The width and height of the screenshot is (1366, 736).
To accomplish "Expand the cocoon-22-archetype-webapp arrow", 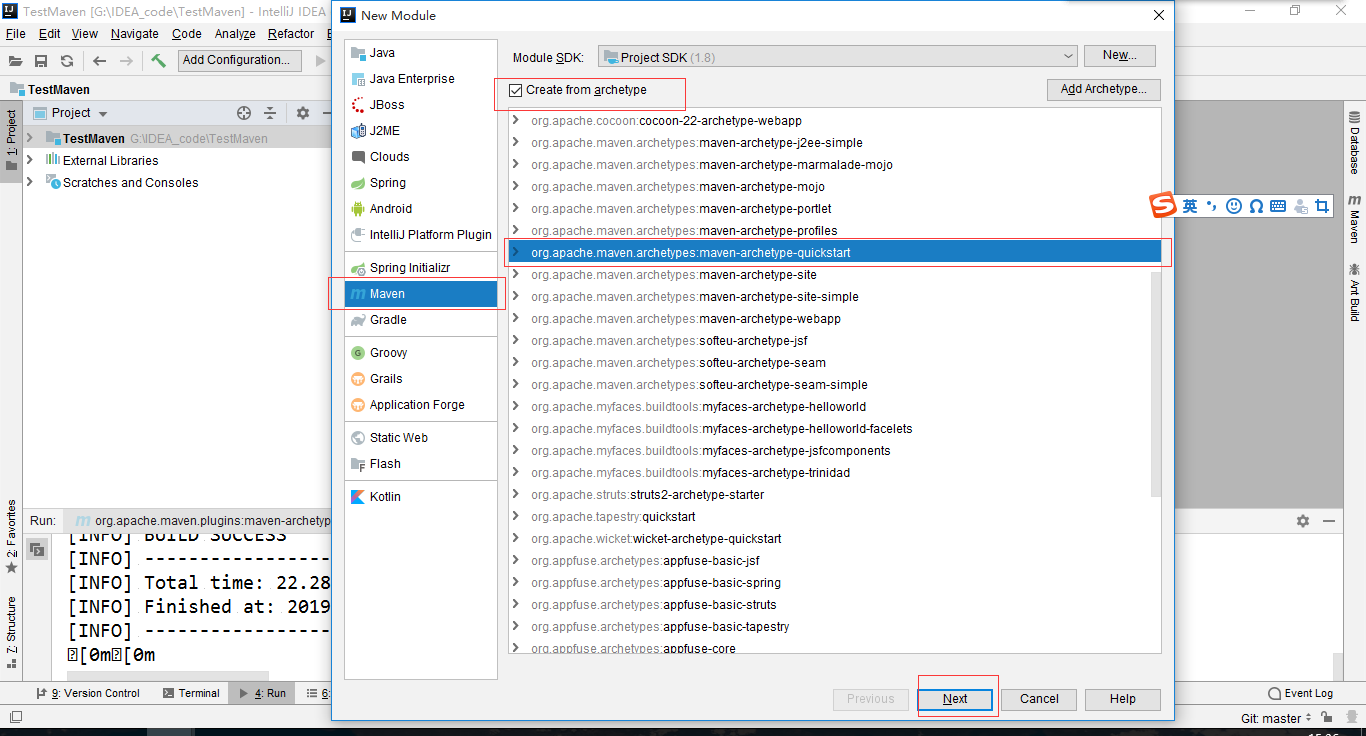I will click(516, 121).
